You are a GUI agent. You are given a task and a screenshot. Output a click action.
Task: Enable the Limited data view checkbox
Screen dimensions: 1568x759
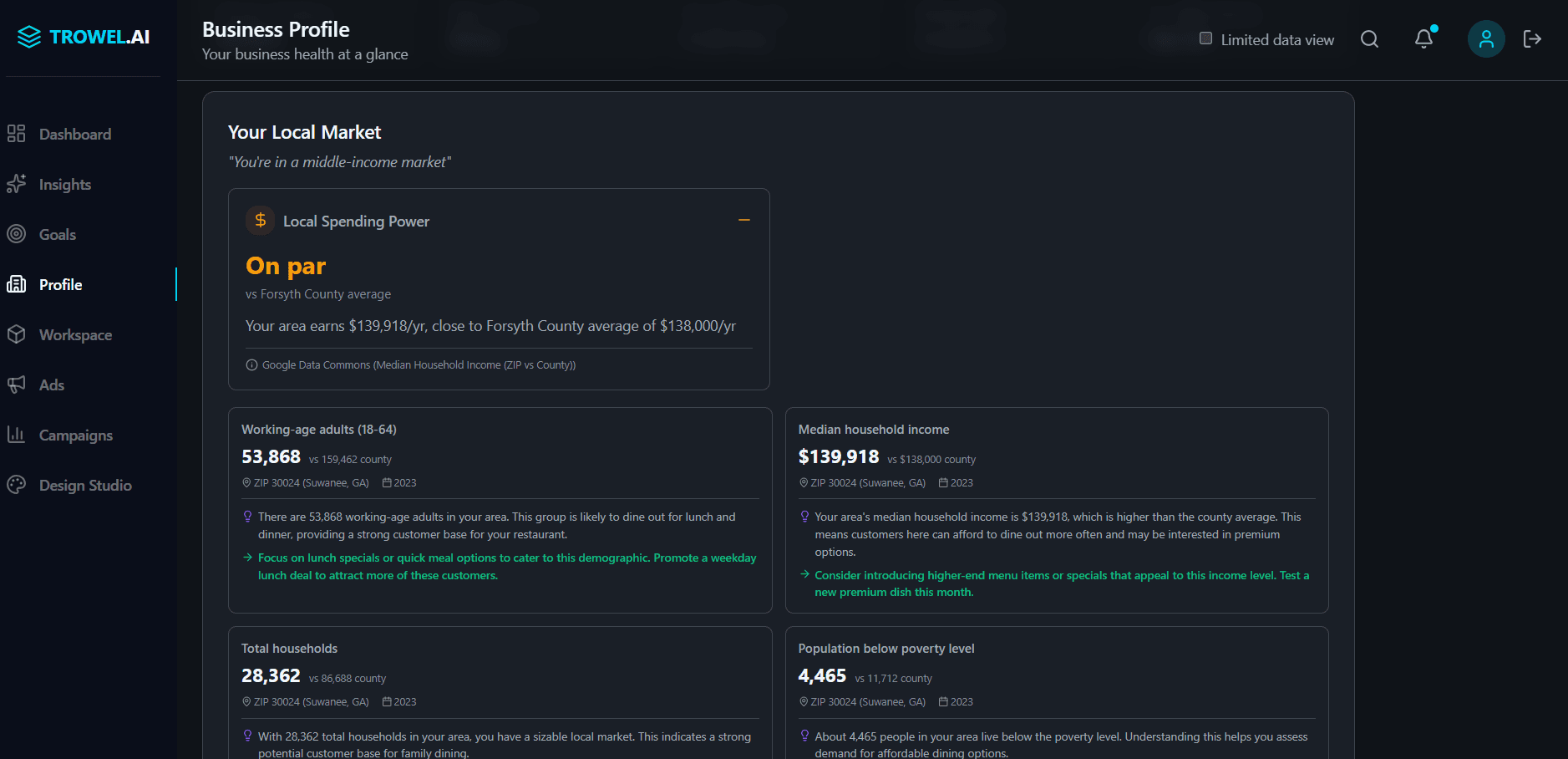(x=1205, y=38)
